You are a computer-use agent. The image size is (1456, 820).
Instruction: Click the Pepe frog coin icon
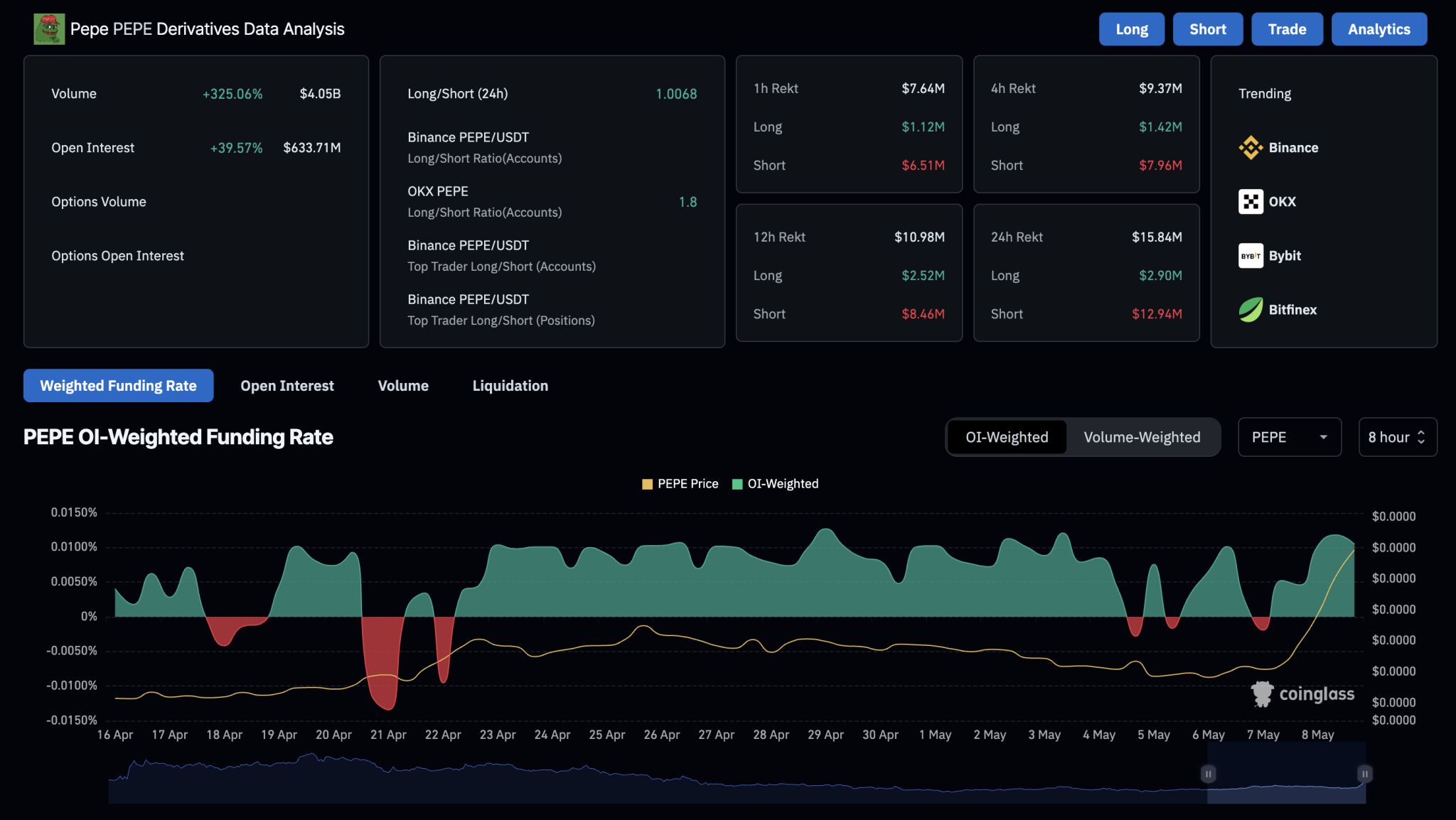pyautogui.click(x=49, y=29)
